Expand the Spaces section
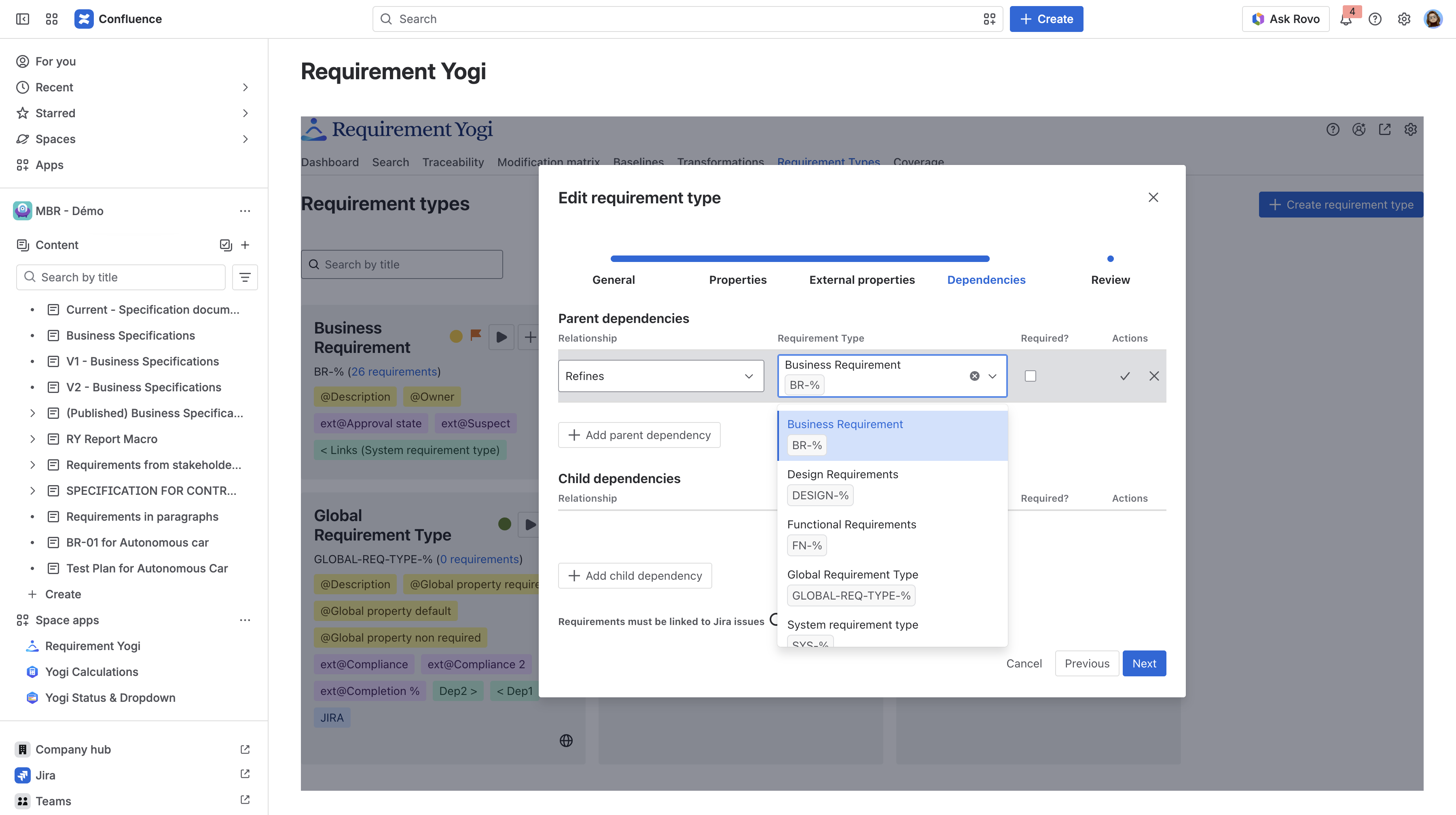 click(245, 139)
